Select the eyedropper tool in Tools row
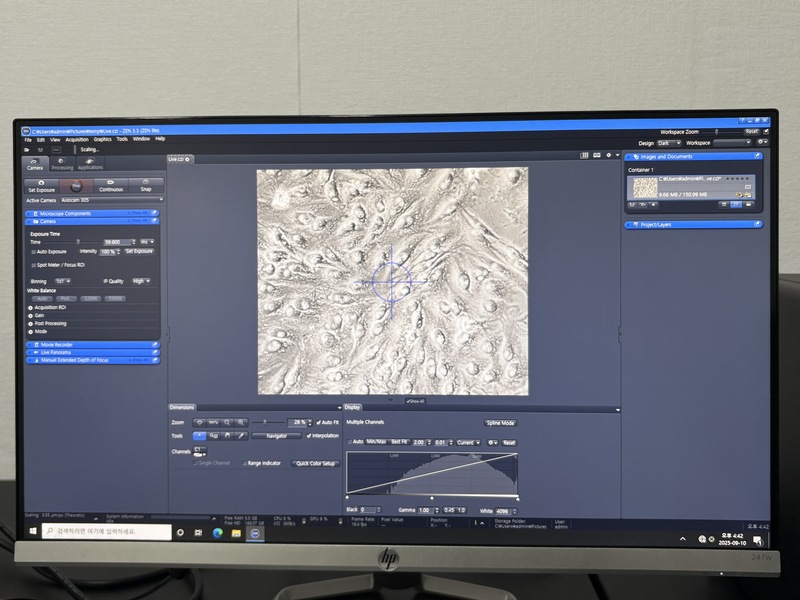The height and width of the screenshot is (600, 800). click(x=243, y=436)
